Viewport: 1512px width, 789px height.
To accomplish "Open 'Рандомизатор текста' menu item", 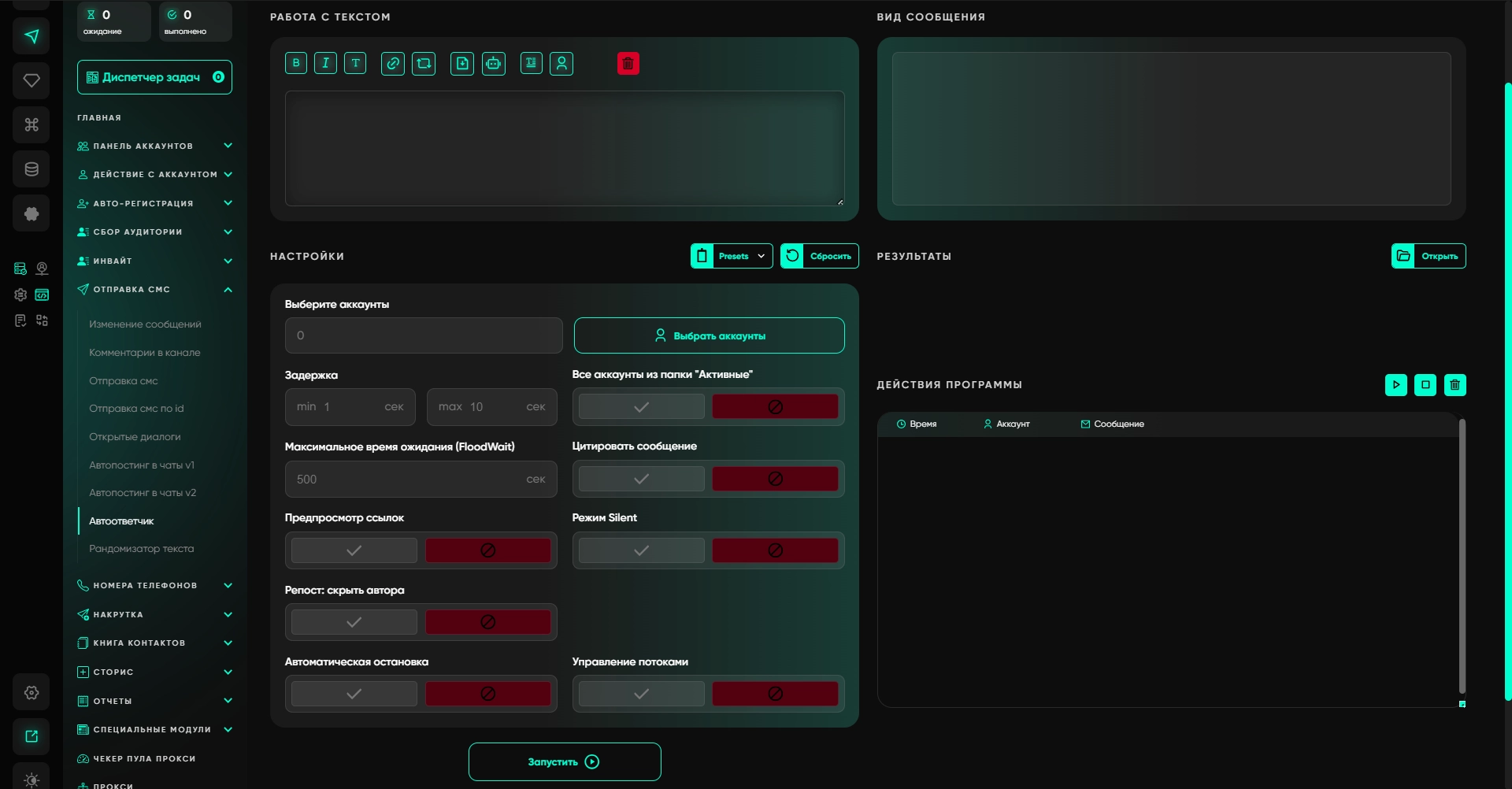I will click(142, 549).
